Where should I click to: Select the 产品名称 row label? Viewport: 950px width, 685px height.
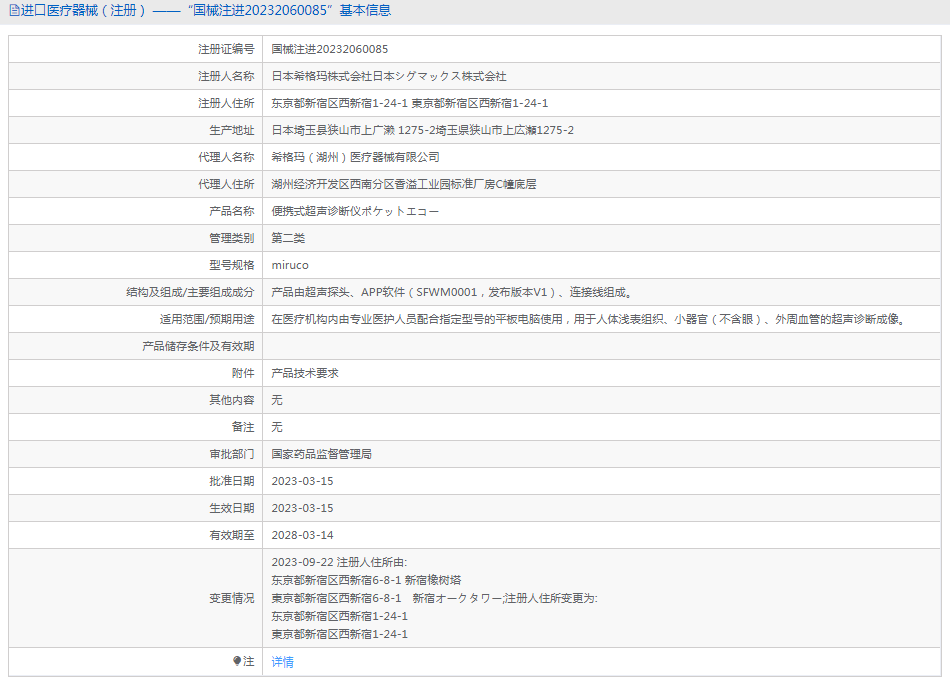pyautogui.click(x=231, y=211)
